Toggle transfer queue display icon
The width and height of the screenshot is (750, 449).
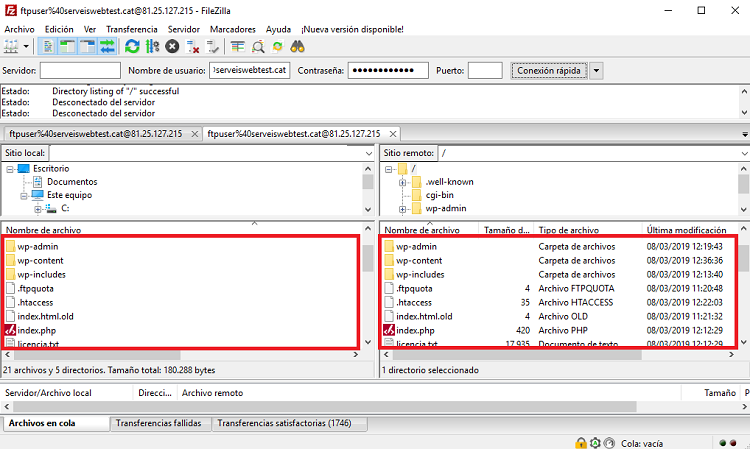(108, 46)
